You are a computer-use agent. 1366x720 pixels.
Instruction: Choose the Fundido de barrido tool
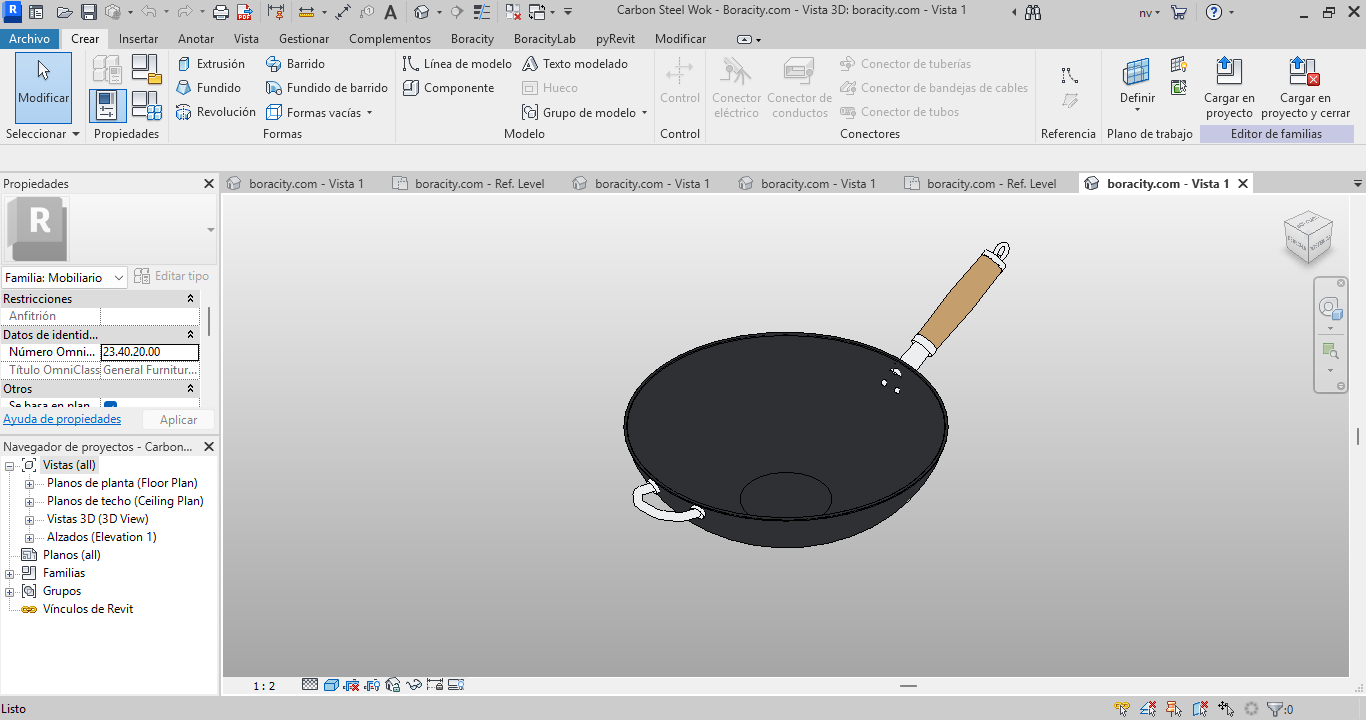coord(326,88)
